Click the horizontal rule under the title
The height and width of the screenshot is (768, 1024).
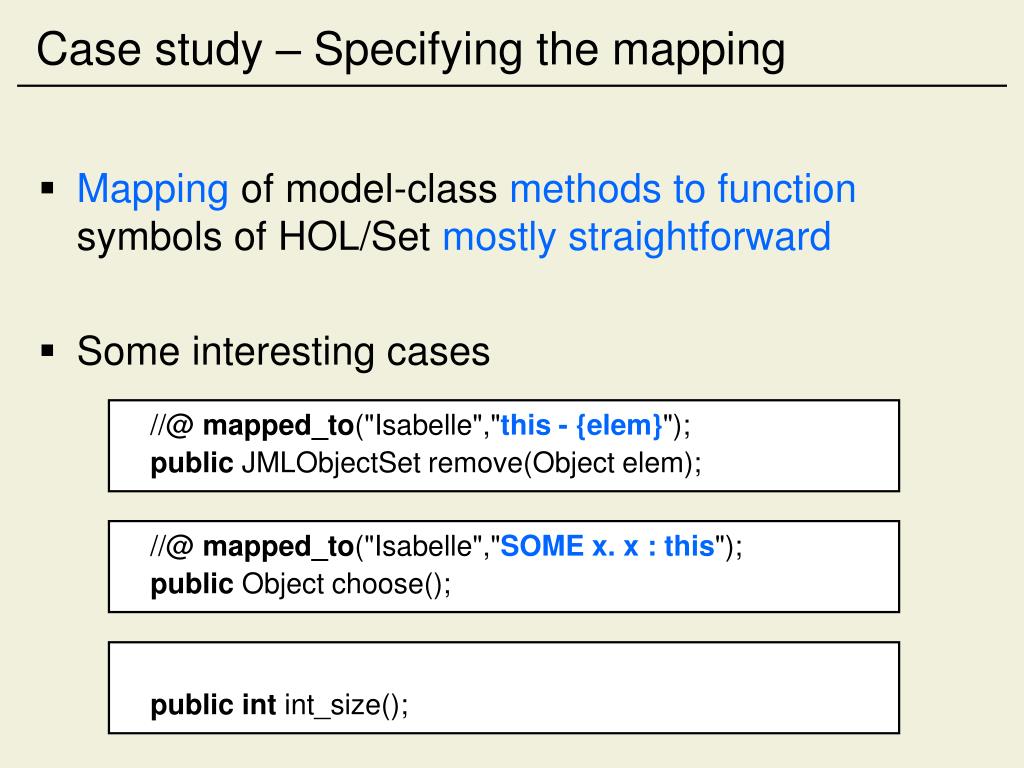click(x=512, y=86)
